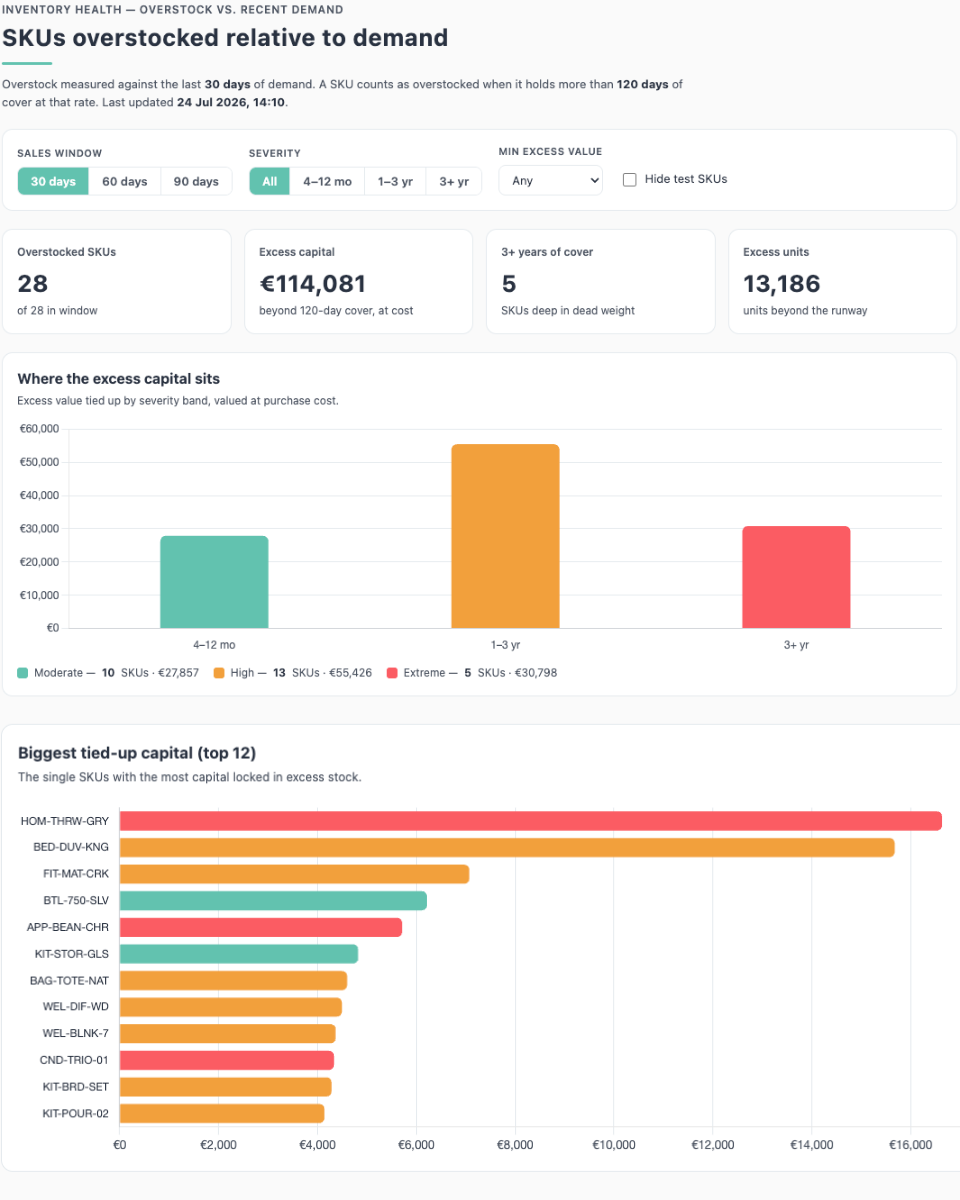
Task: Click the KIT-POUR-02 axis label
Action: coord(76,1113)
